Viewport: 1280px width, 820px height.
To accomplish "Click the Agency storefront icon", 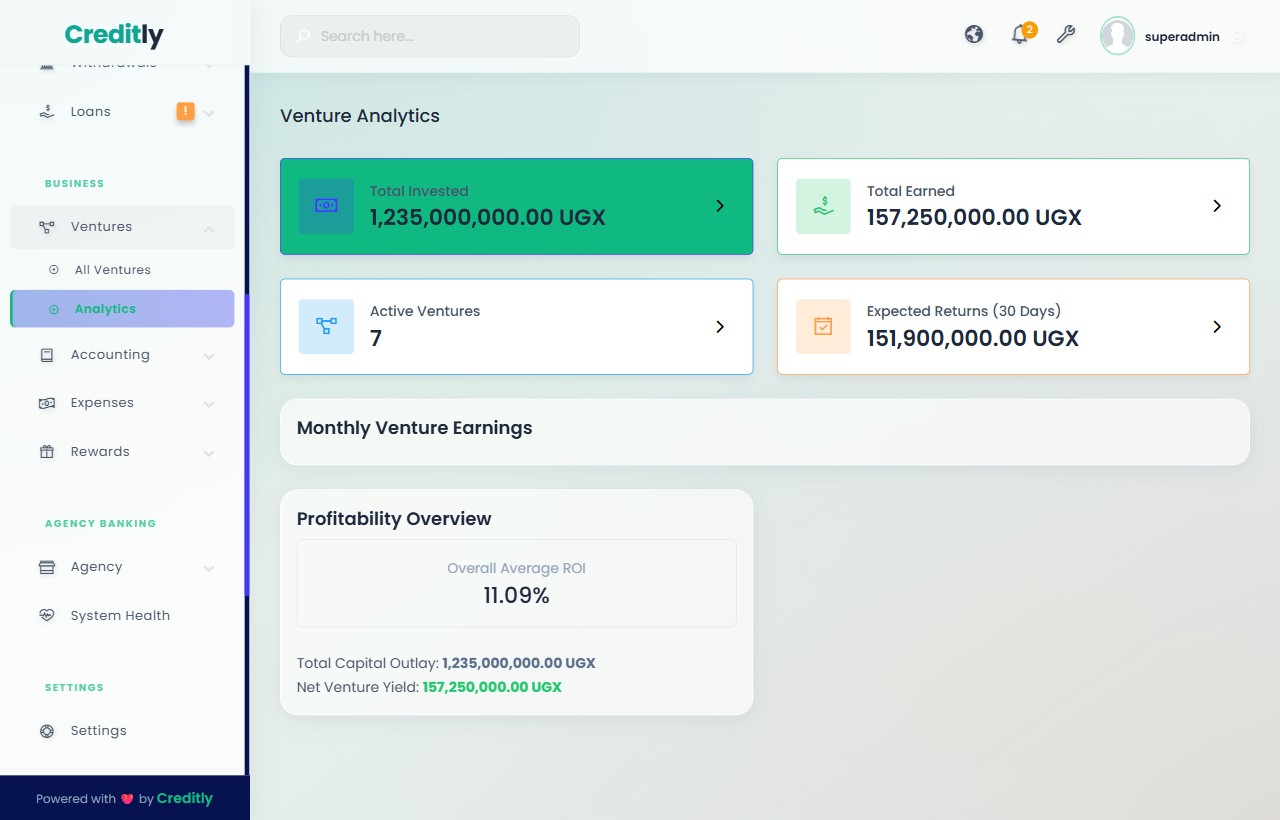I will (47, 567).
